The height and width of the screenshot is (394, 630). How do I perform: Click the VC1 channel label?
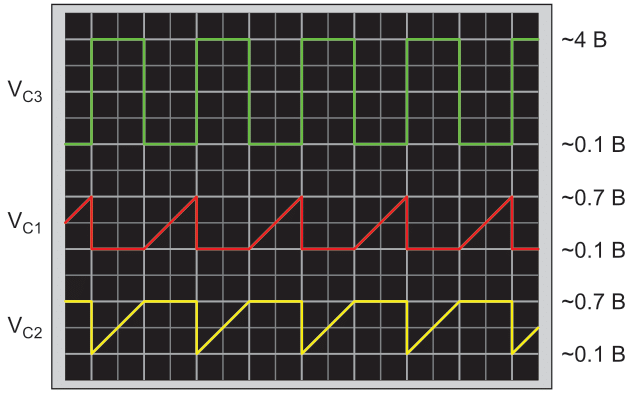25,223
